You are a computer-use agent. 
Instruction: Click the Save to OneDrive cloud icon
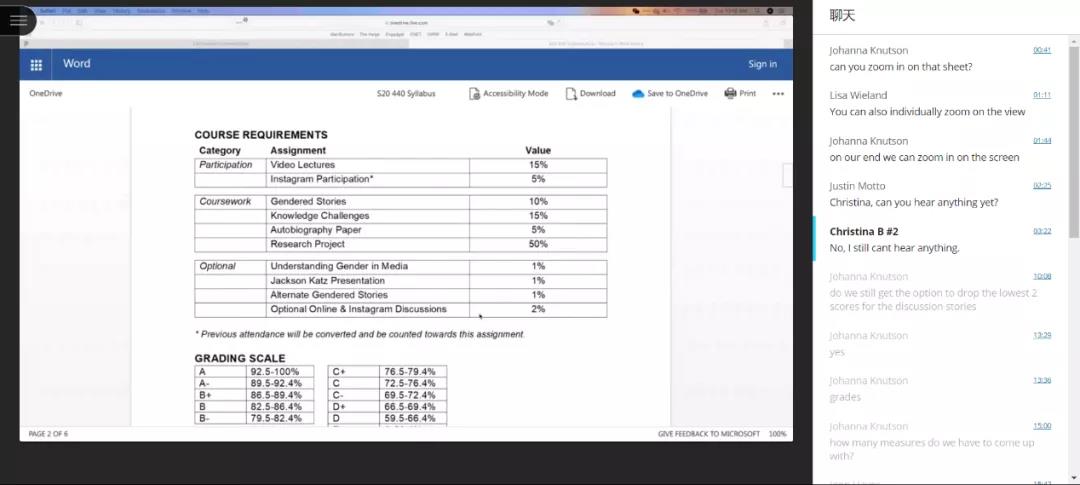[x=638, y=94]
